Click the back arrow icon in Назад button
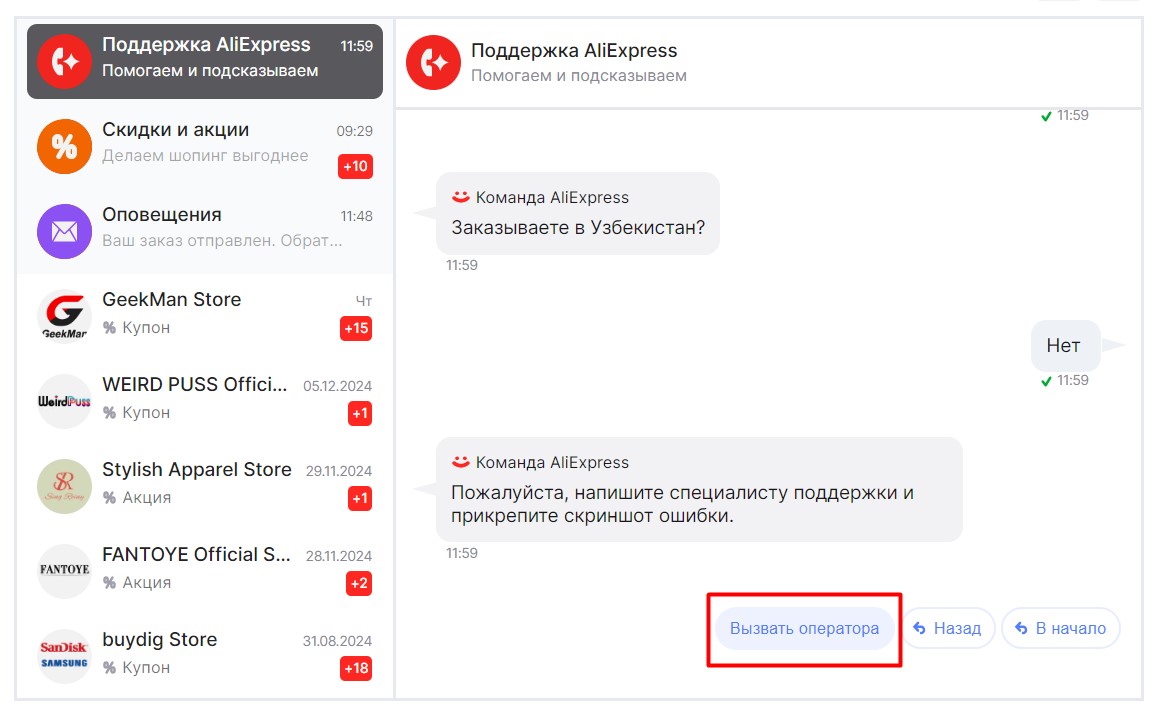 point(919,629)
